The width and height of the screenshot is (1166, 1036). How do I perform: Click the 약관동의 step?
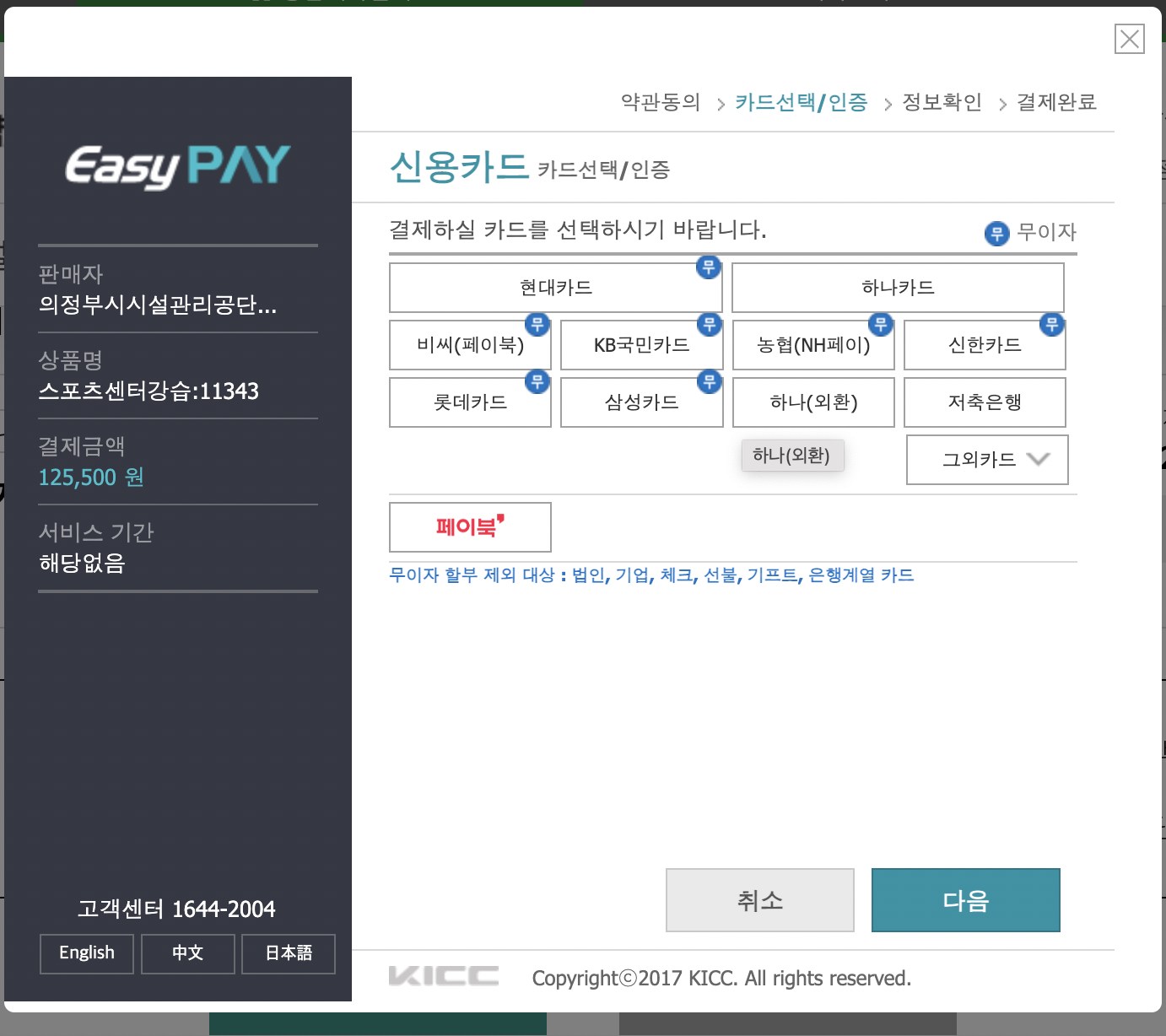point(661,102)
